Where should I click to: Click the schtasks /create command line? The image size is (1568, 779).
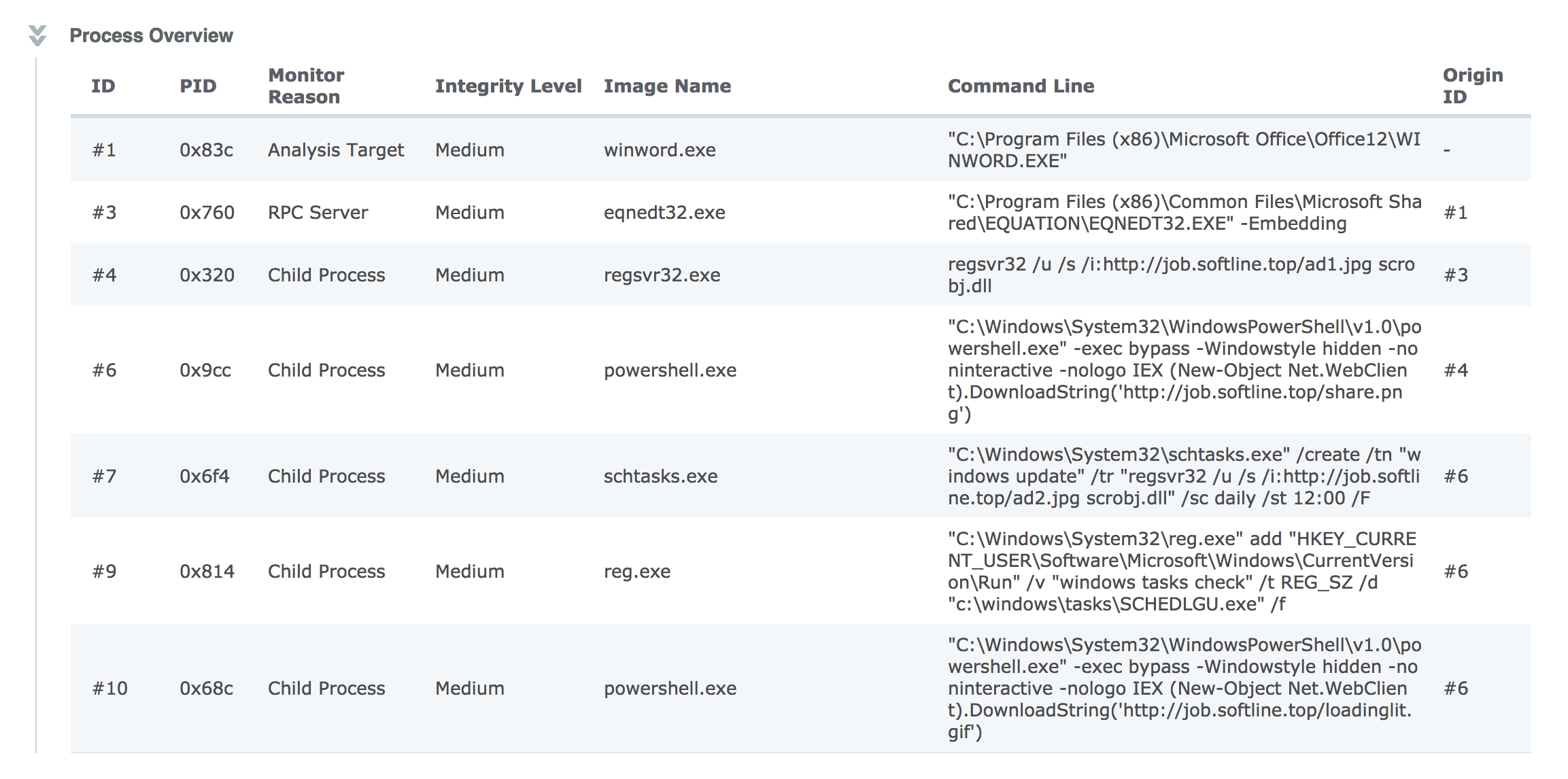point(1184,476)
